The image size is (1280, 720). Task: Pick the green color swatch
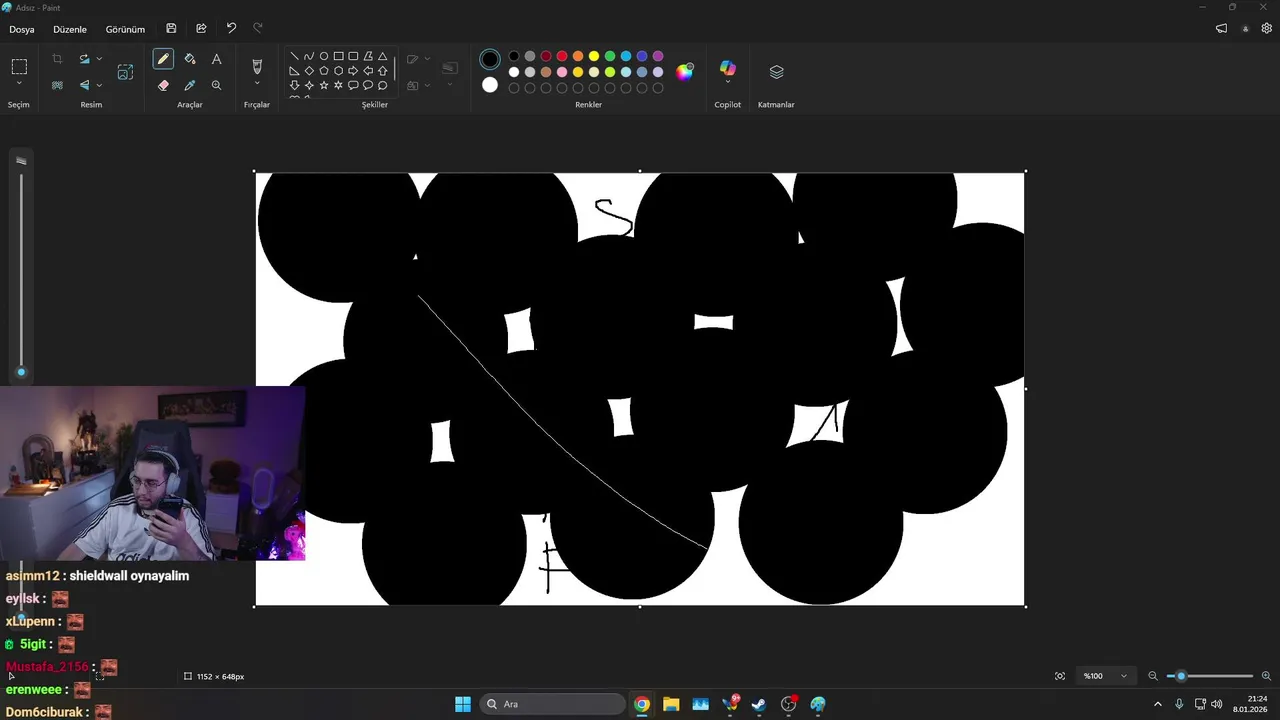(x=610, y=56)
